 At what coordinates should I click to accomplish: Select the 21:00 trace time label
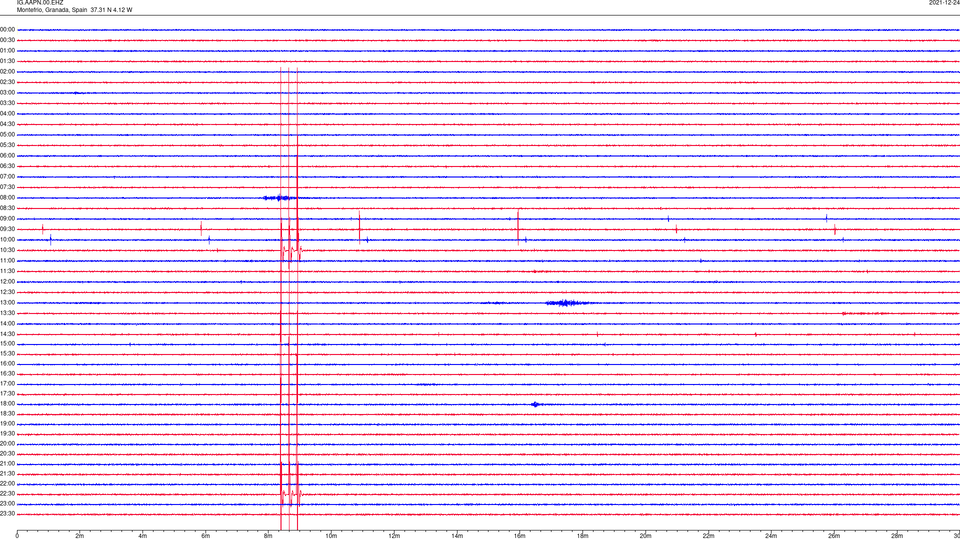(8, 463)
